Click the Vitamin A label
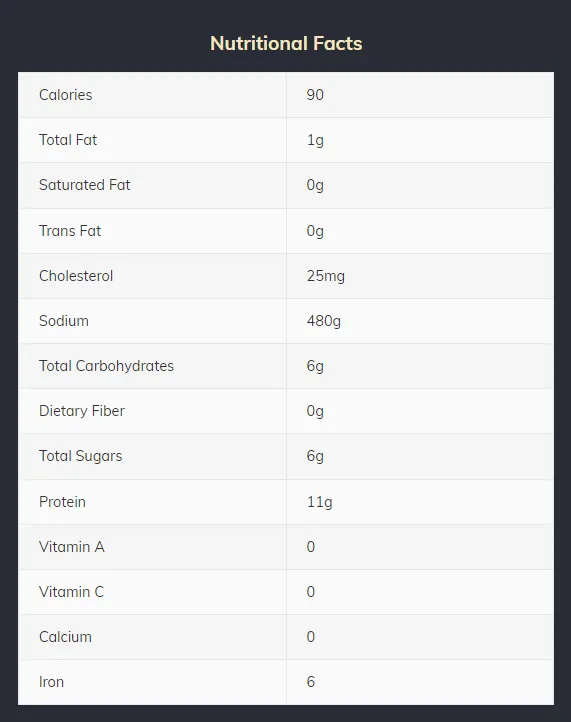The width and height of the screenshot is (571, 722). 71,547
